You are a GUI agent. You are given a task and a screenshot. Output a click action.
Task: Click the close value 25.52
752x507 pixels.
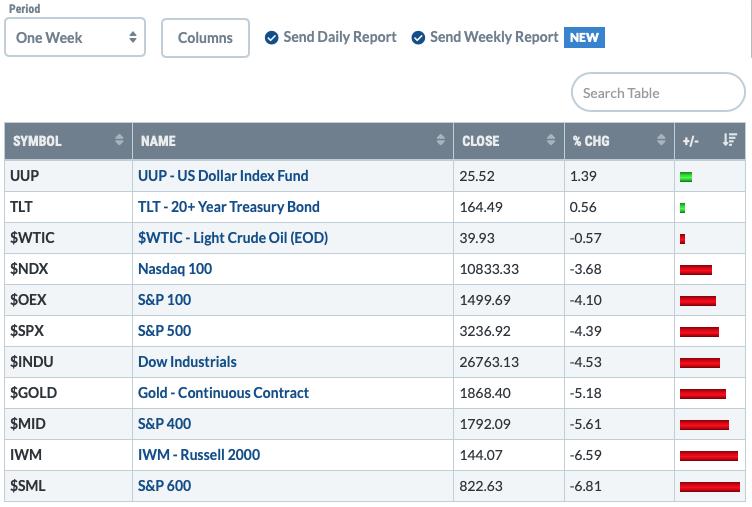[x=477, y=176]
